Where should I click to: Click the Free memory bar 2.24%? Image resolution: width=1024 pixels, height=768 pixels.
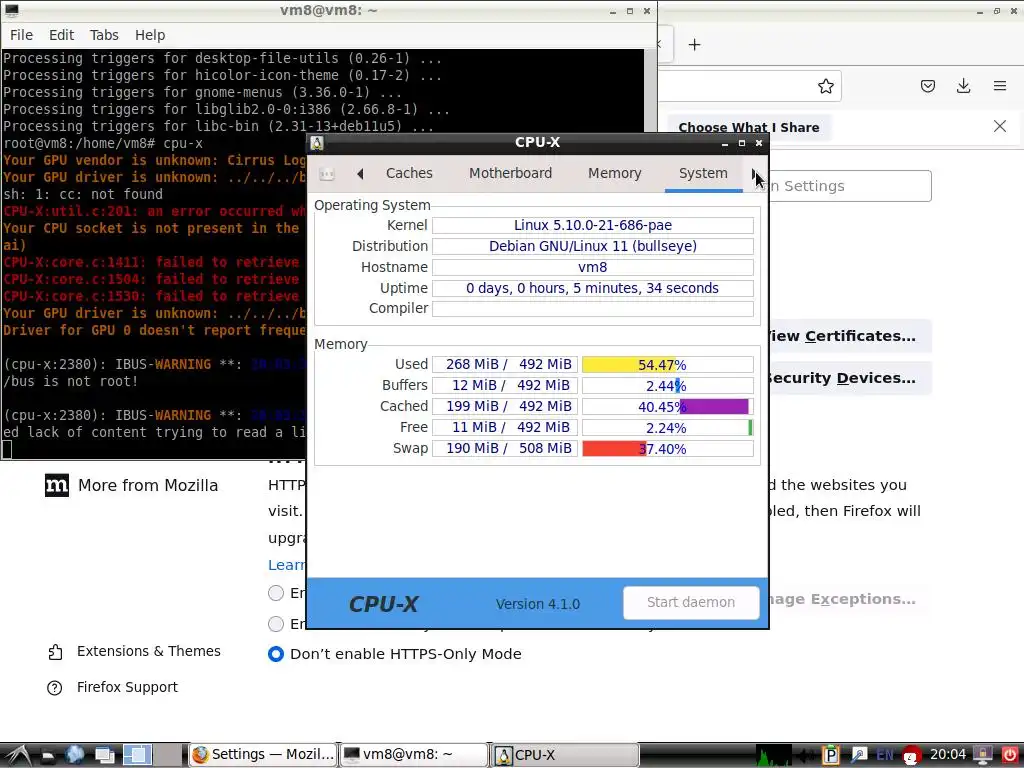click(667, 428)
